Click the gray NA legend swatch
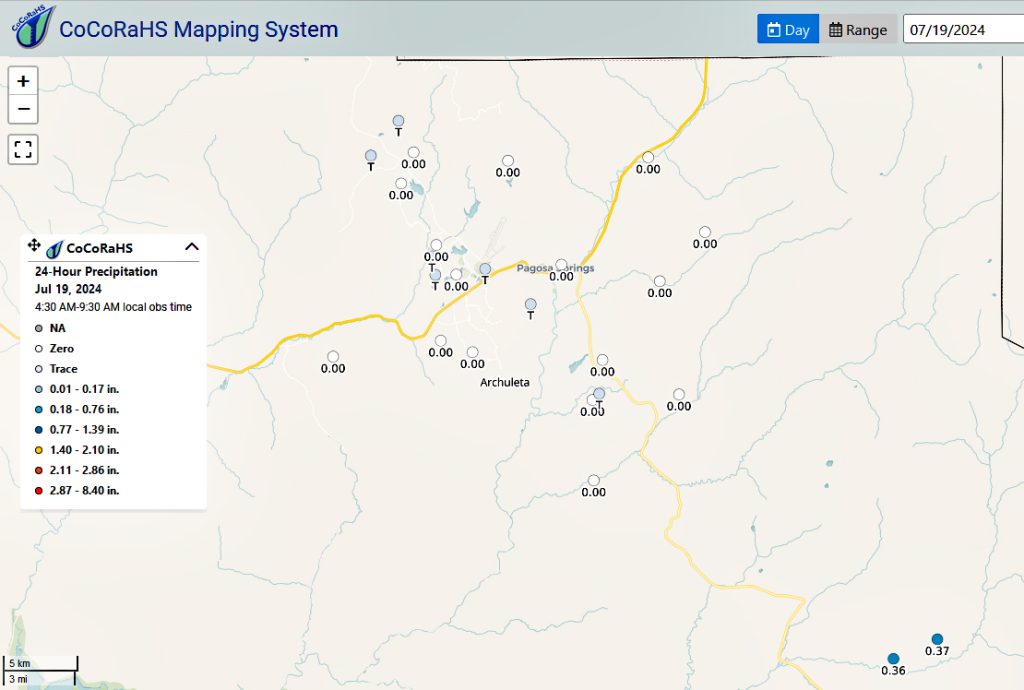This screenshot has width=1024, height=690. [x=39, y=328]
